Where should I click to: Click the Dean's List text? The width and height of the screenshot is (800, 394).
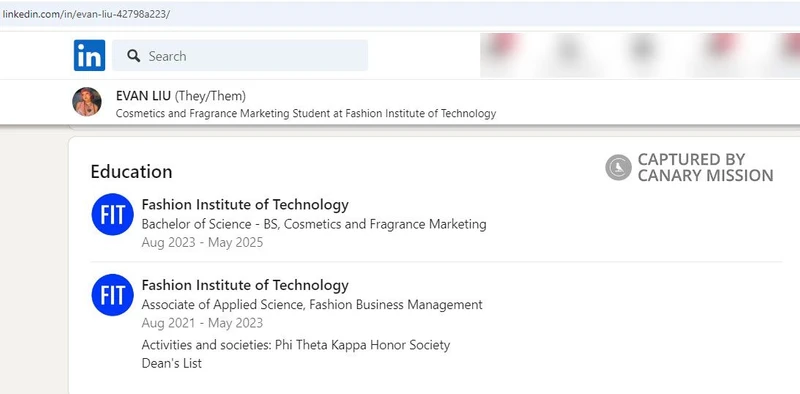click(x=171, y=363)
